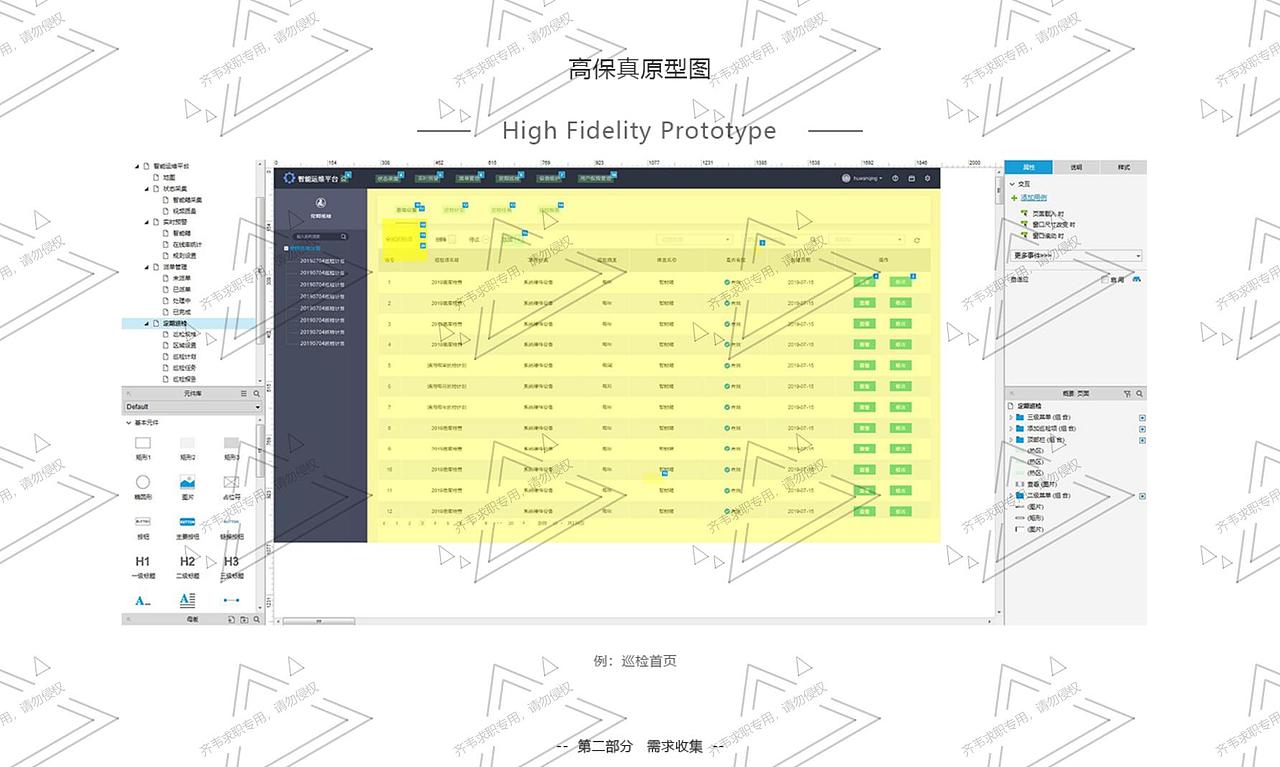Add a folder in the 母版 masters panel
Viewport: 1280px width, 767px height.
tap(243, 620)
